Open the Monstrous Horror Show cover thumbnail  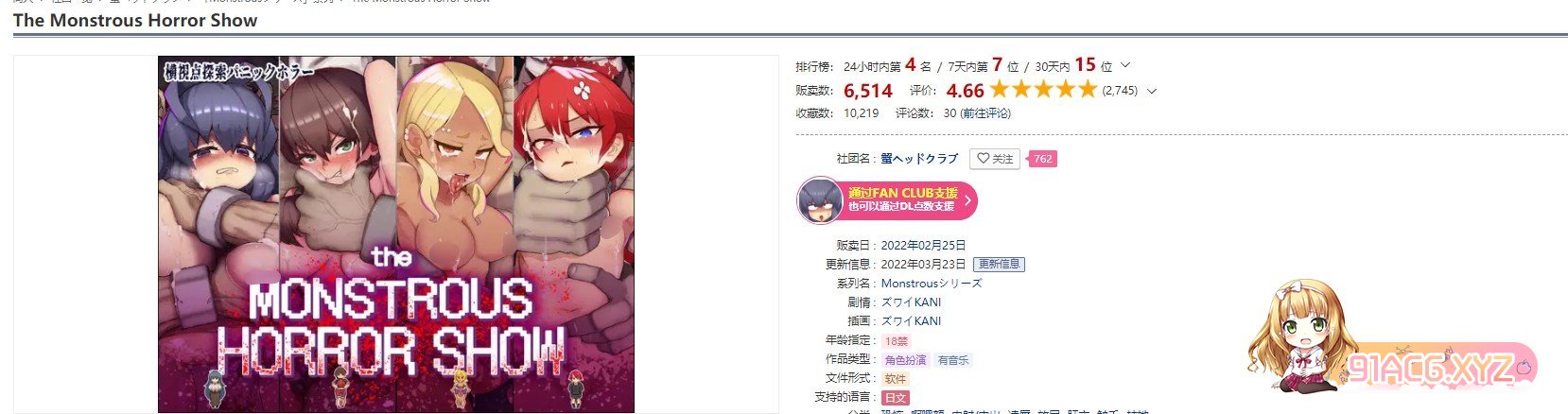click(x=396, y=234)
